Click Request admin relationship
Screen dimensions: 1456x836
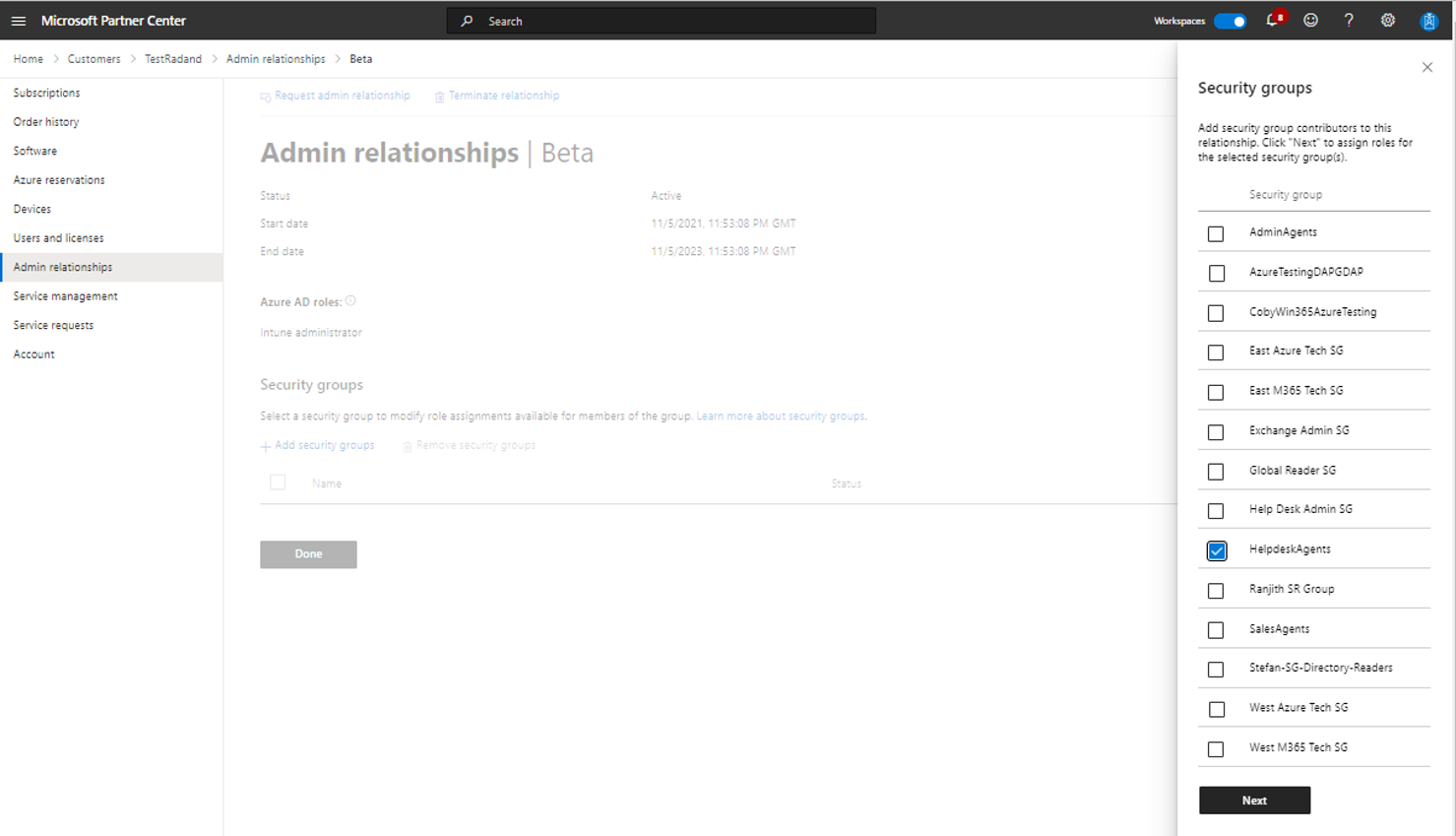pos(343,96)
